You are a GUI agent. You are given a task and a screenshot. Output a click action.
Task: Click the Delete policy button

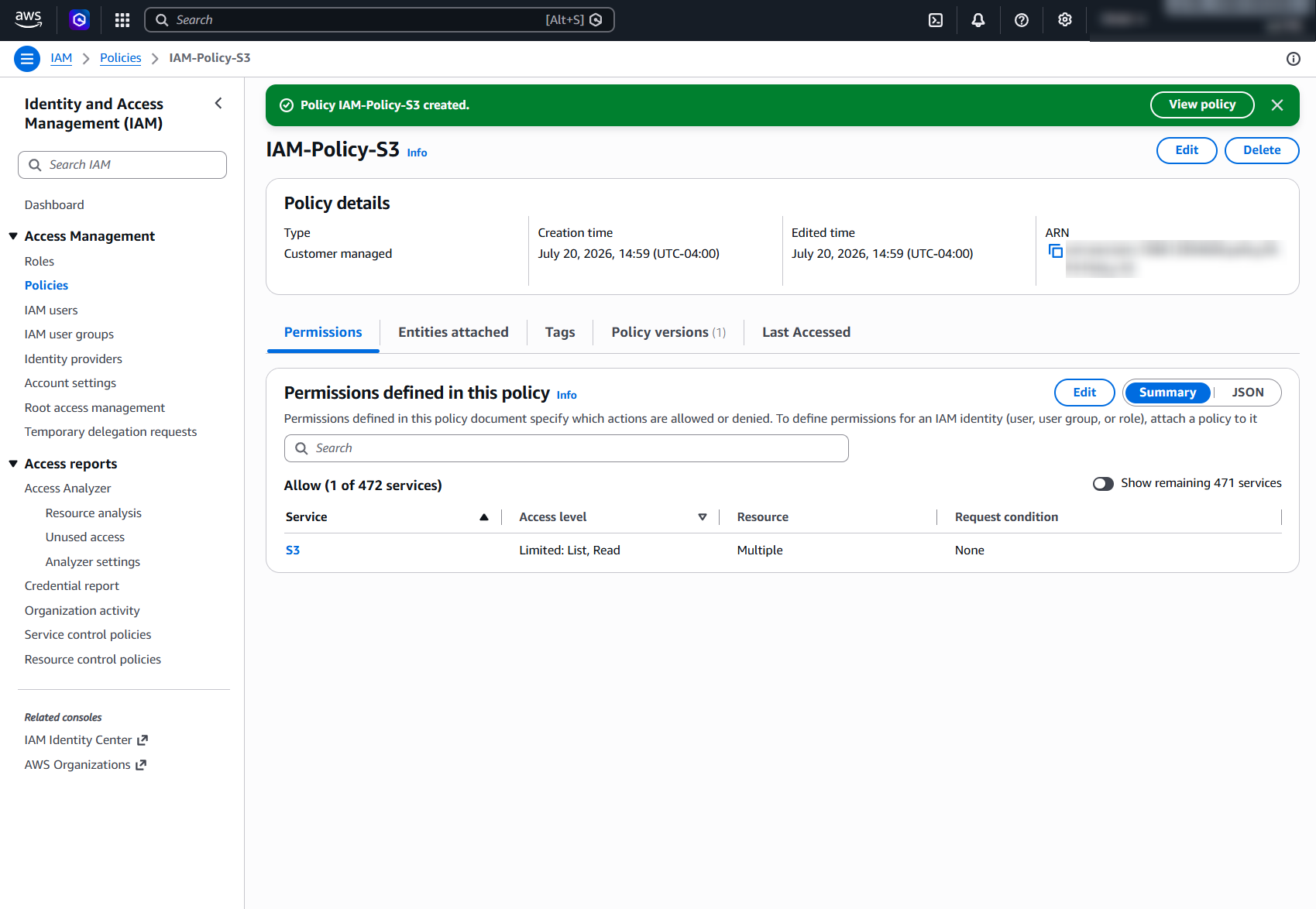(x=1262, y=150)
